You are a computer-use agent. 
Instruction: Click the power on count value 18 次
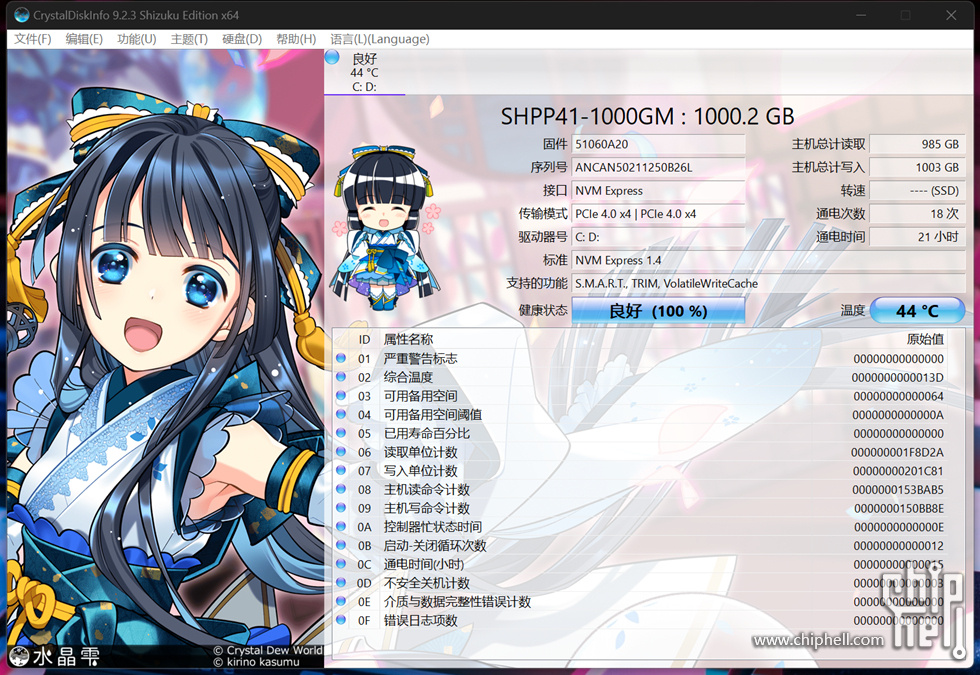pos(917,214)
